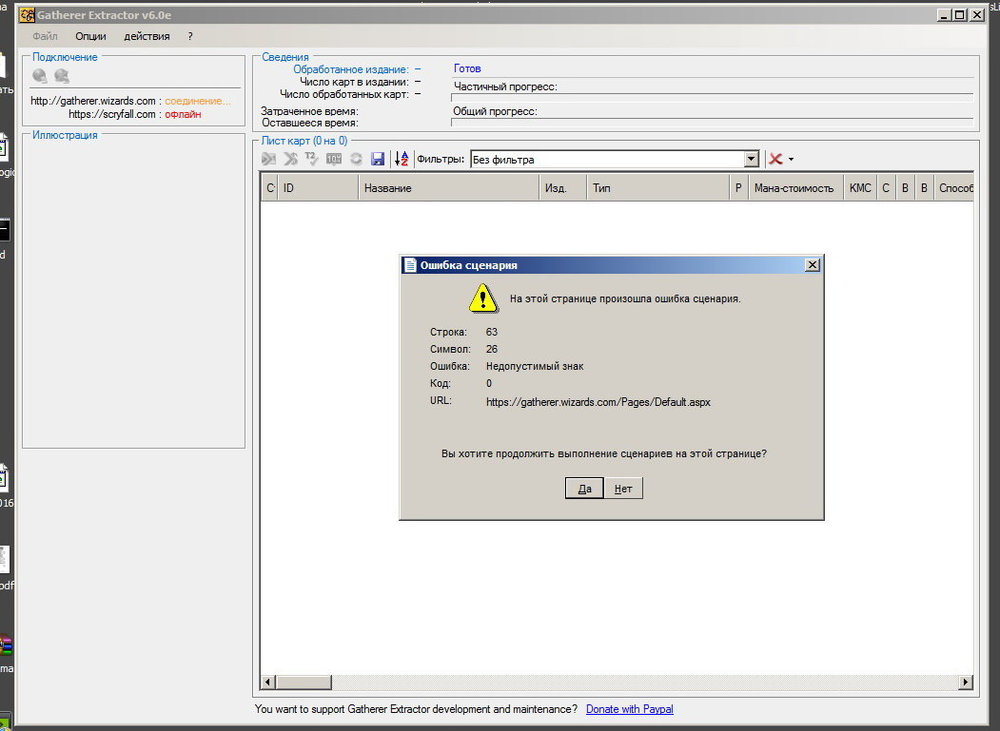Click the grayed-out refresh arrows icon
The width and height of the screenshot is (1000, 731).
(x=356, y=159)
